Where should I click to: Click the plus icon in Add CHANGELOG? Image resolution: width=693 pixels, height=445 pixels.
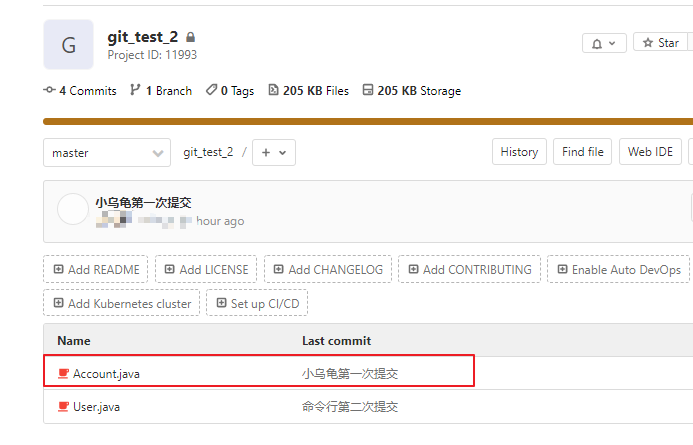click(278, 269)
